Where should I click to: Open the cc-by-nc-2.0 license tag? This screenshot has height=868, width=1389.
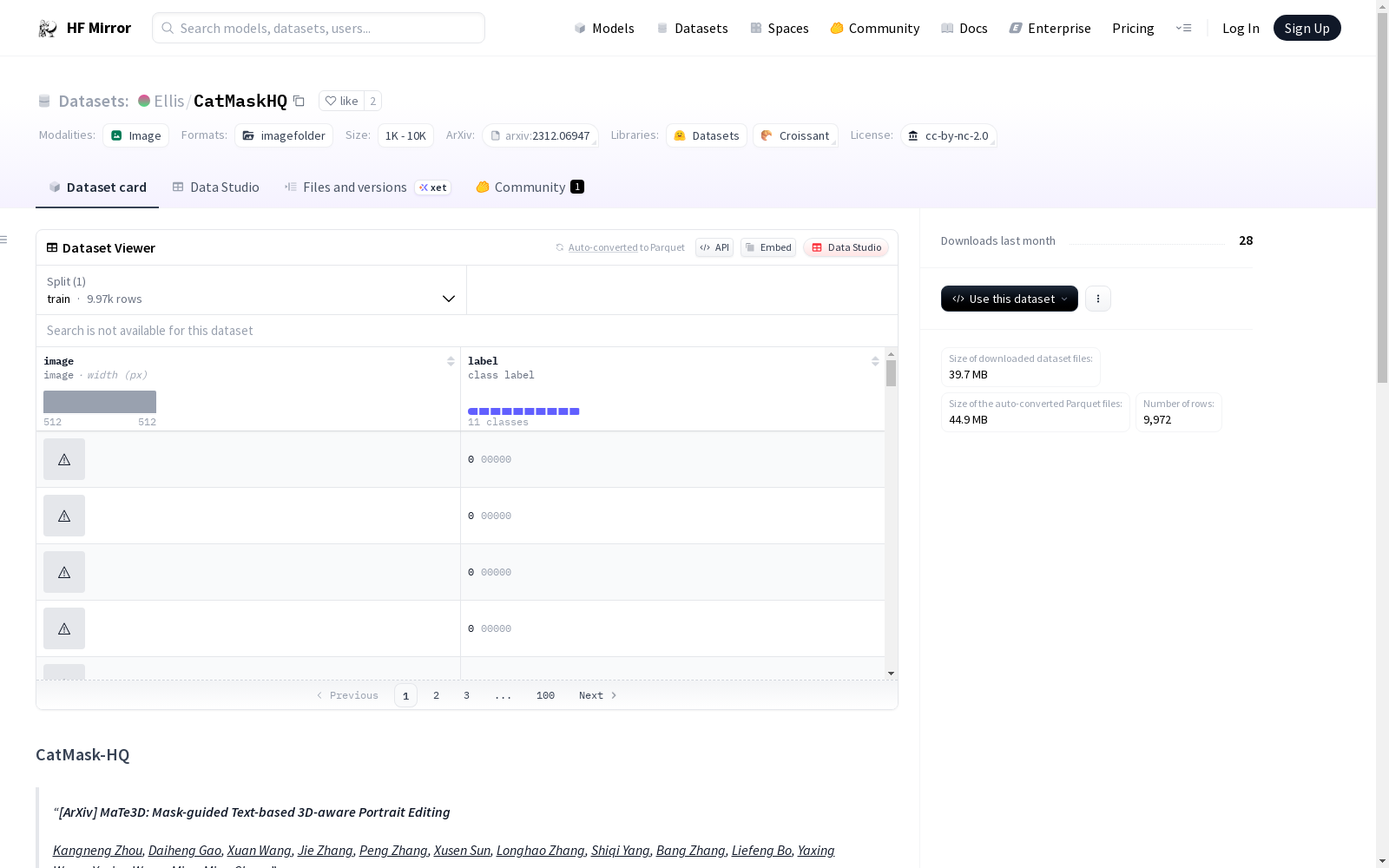[948, 135]
